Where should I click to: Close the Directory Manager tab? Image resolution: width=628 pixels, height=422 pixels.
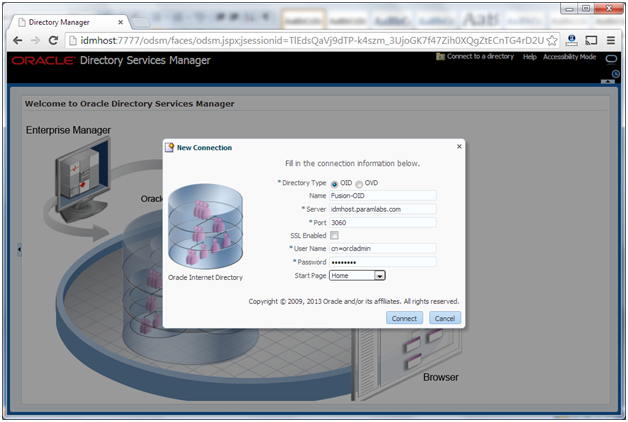pos(120,22)
